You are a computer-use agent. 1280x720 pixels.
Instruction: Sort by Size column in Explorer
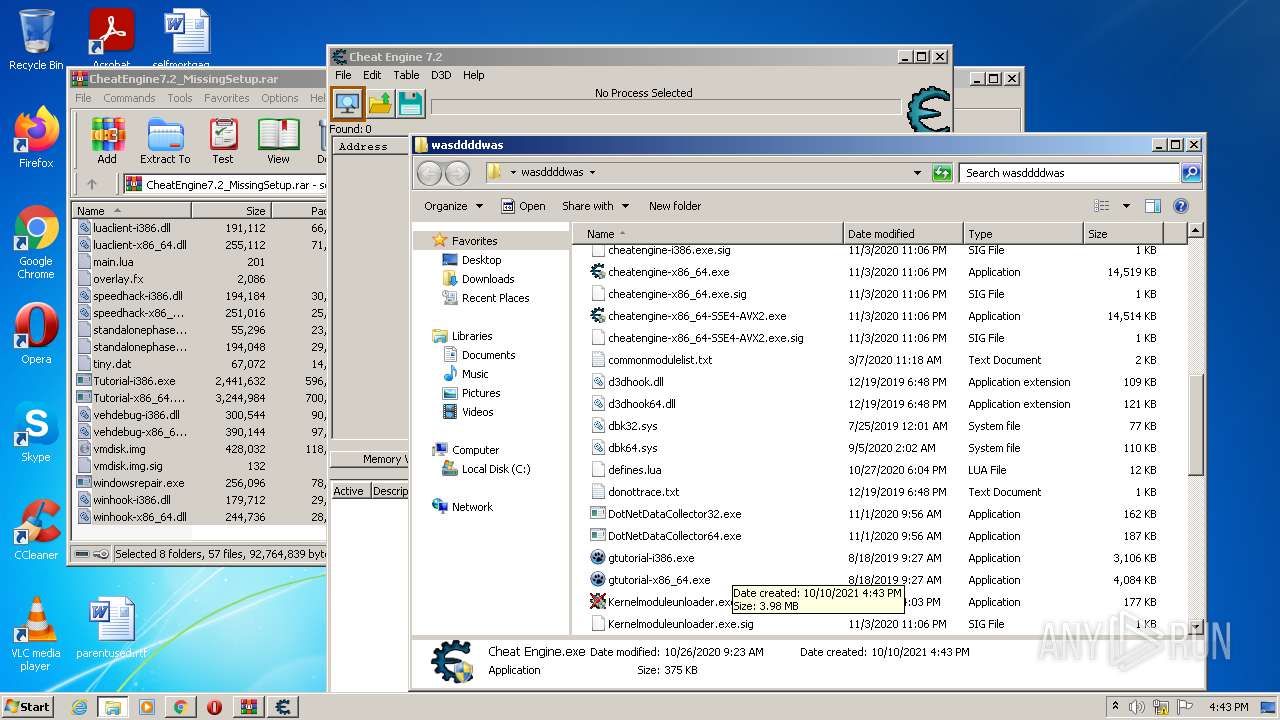coord(1123,234)
